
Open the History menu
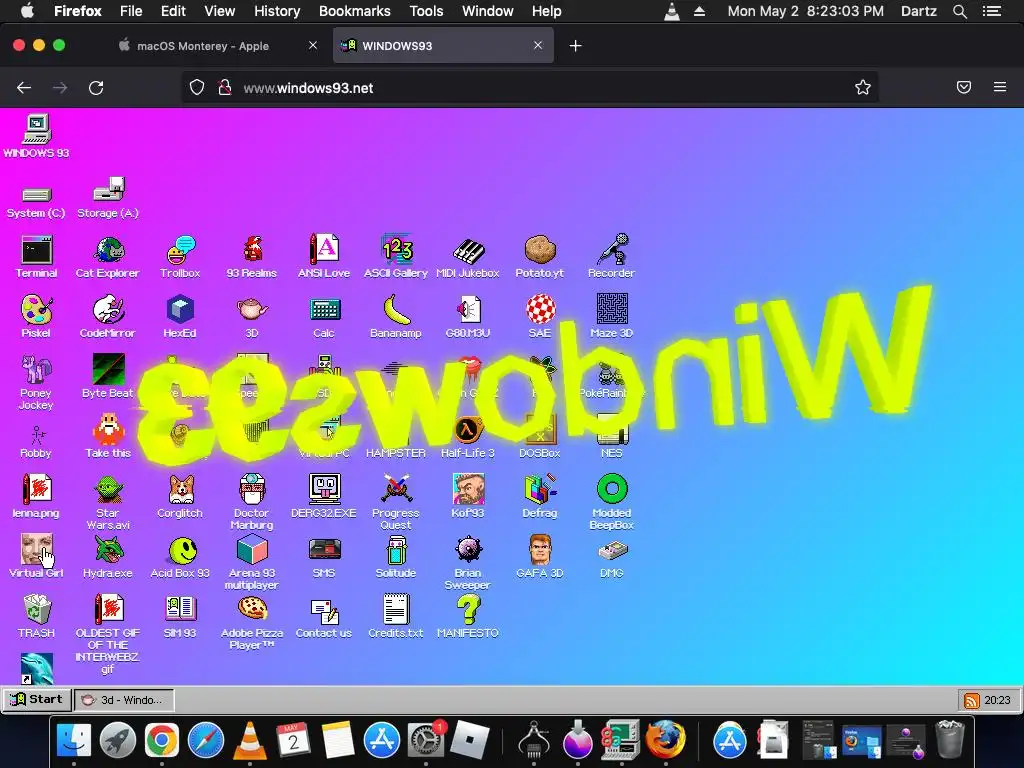[277, 11]
